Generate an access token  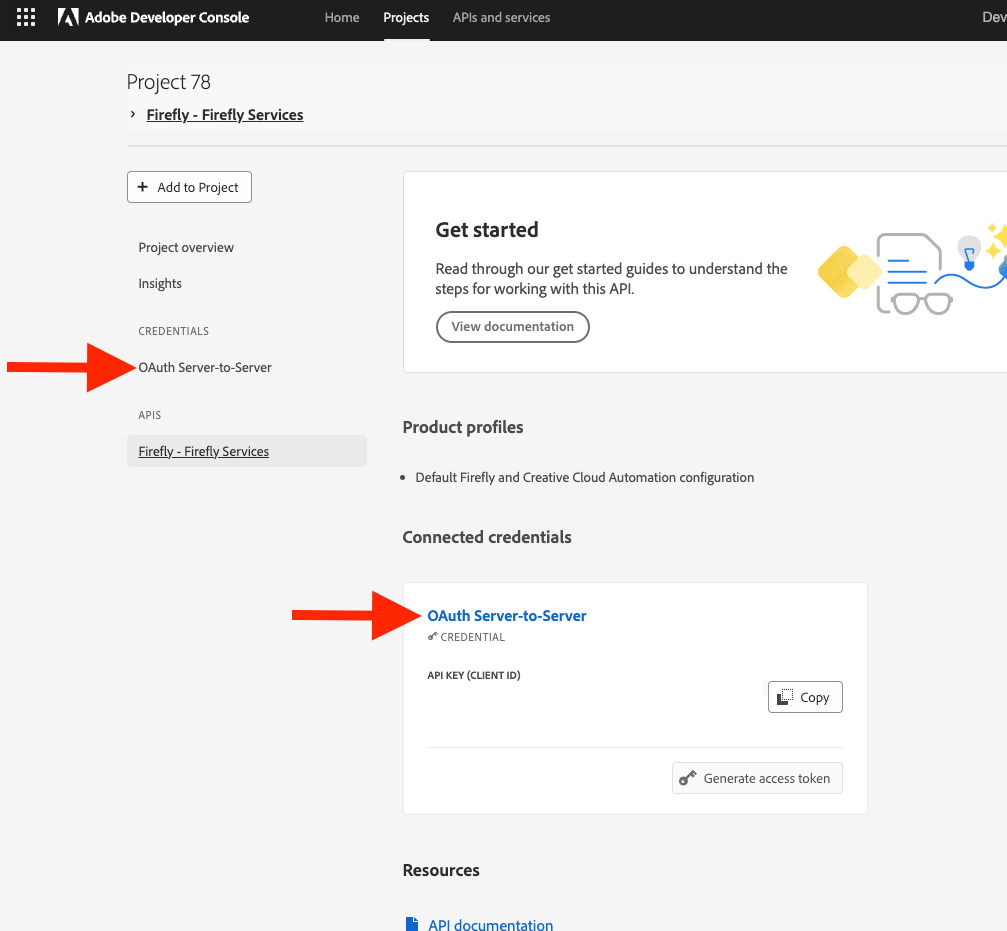(x=757, y=777)
